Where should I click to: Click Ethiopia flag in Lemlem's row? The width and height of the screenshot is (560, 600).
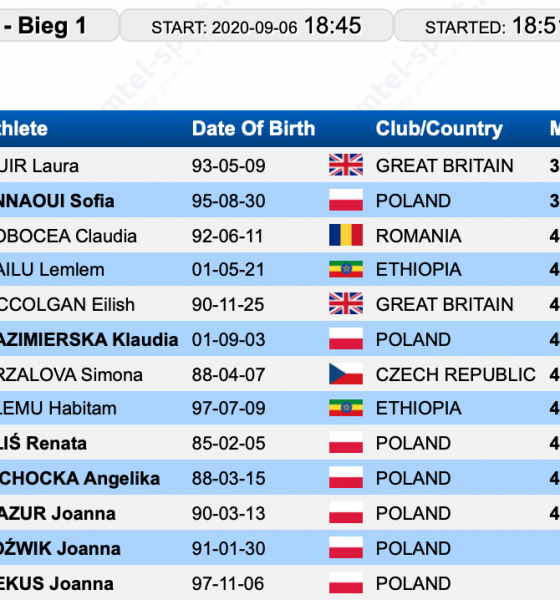click(346, 269)
